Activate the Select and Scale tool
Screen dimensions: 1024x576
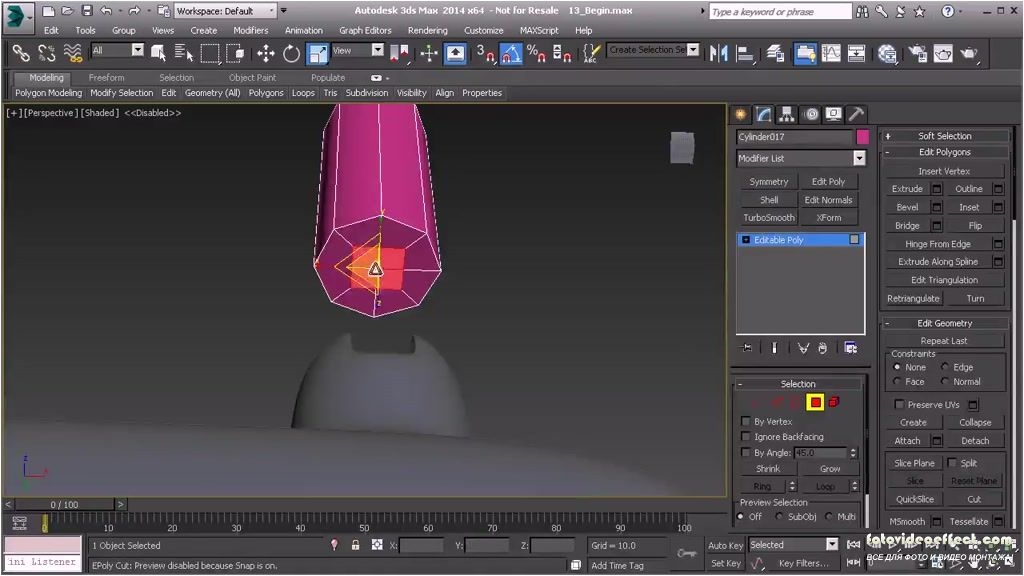pos(317,54)
